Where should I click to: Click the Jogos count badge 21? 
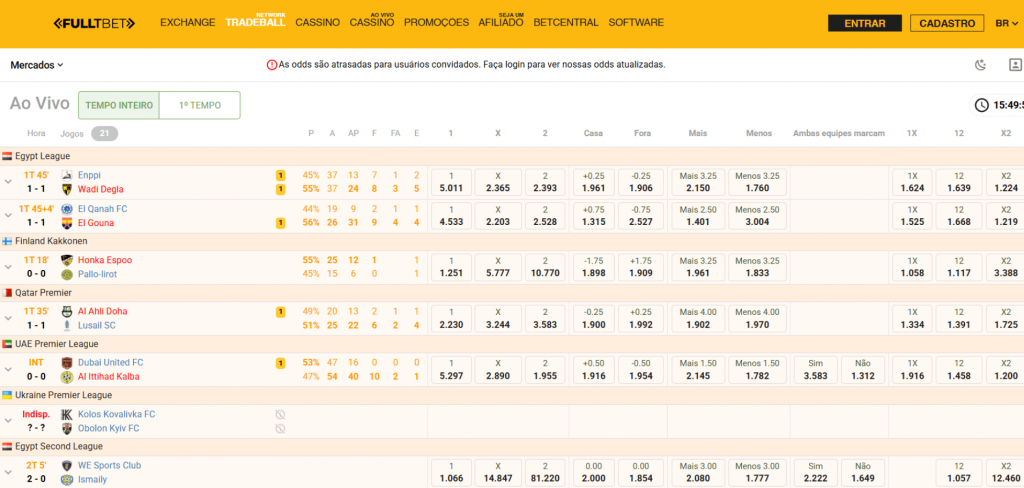104,133
